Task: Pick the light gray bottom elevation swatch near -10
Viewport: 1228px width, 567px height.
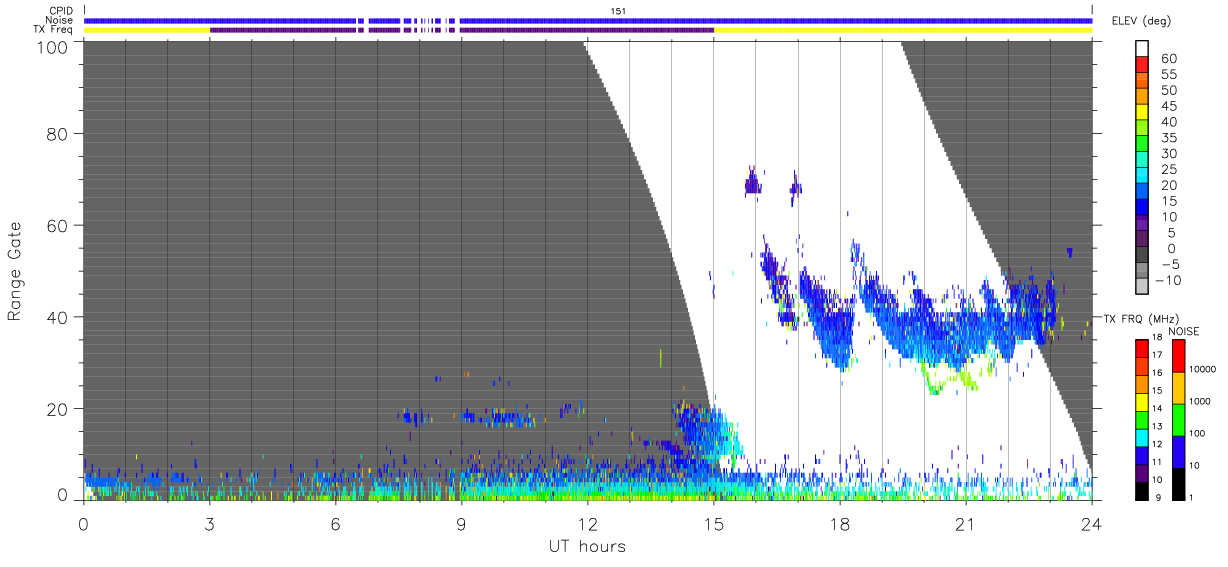Action: 1142,286
